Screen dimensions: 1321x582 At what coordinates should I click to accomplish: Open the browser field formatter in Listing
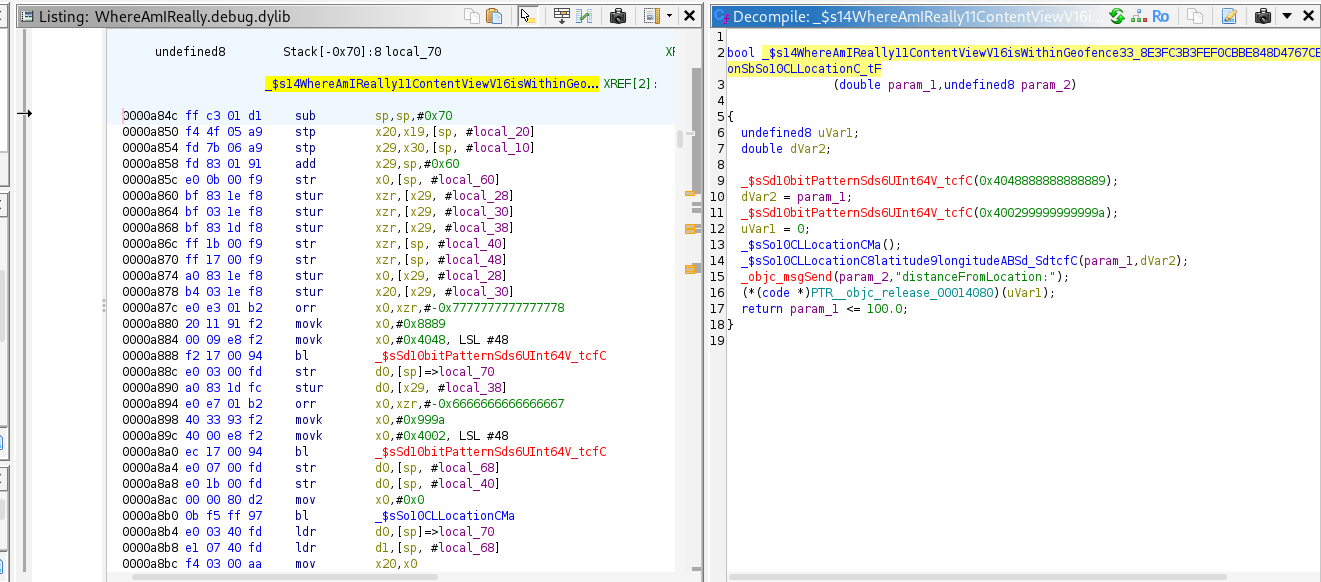point(561,16)
